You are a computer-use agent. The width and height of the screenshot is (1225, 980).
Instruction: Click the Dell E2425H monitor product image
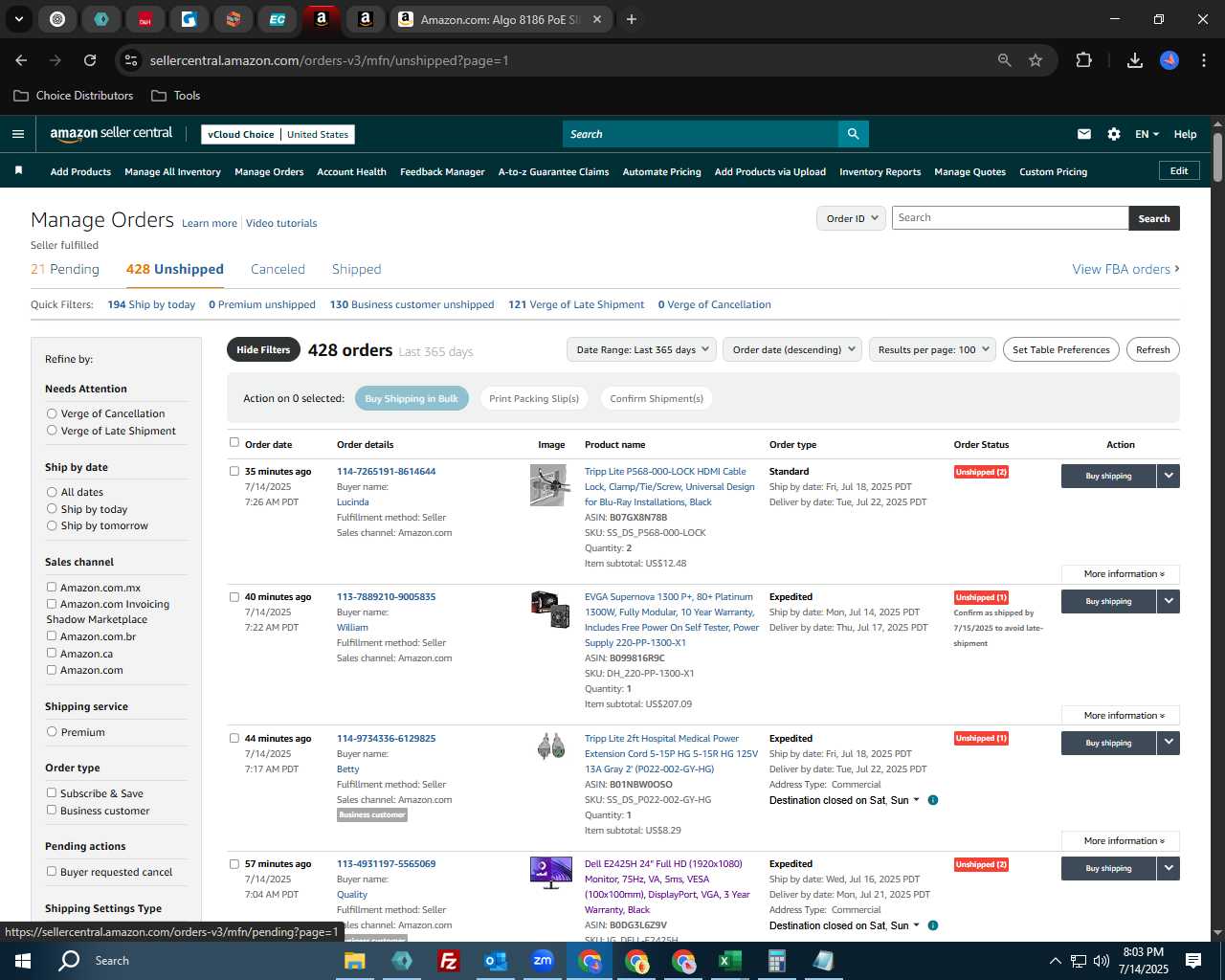[550, 873]
